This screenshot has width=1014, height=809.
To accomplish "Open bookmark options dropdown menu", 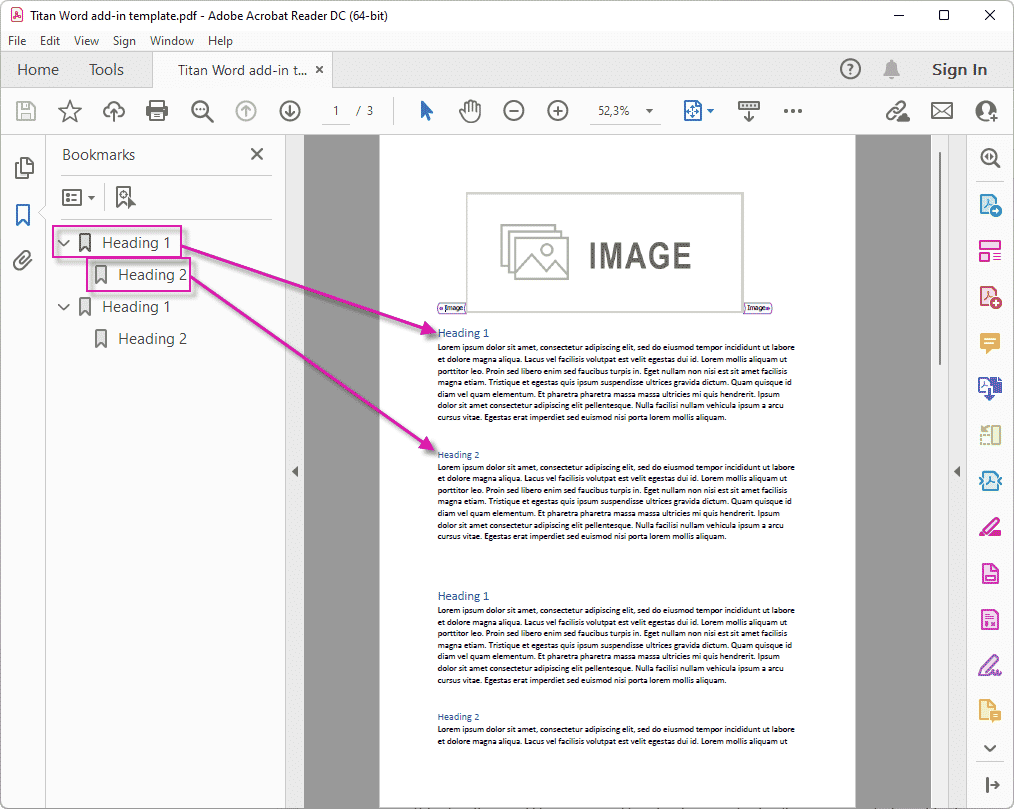I will [79, 197].
